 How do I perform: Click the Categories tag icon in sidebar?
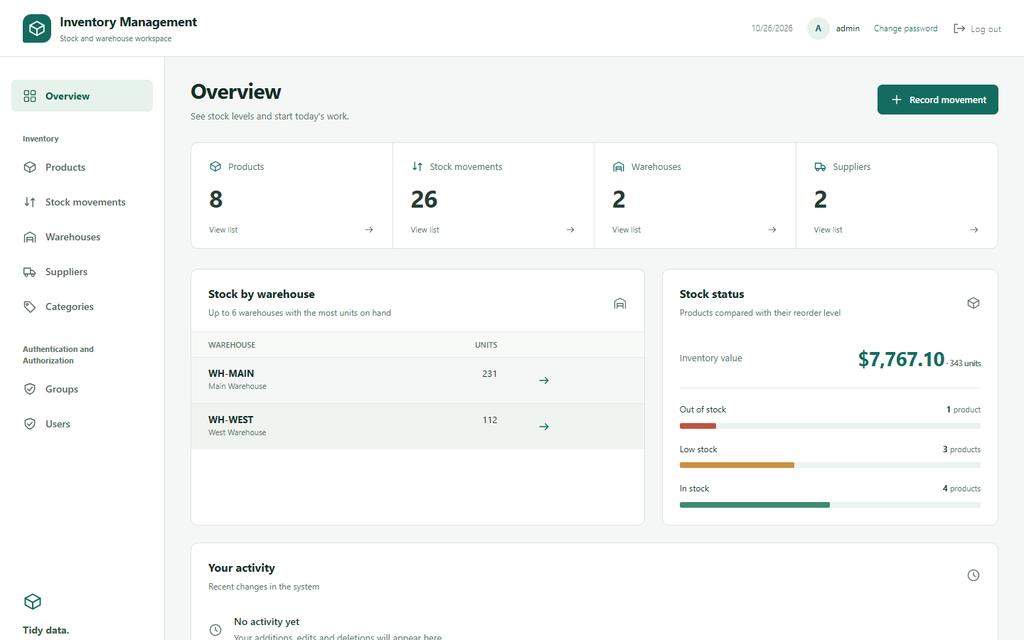(x=30, y=306)
